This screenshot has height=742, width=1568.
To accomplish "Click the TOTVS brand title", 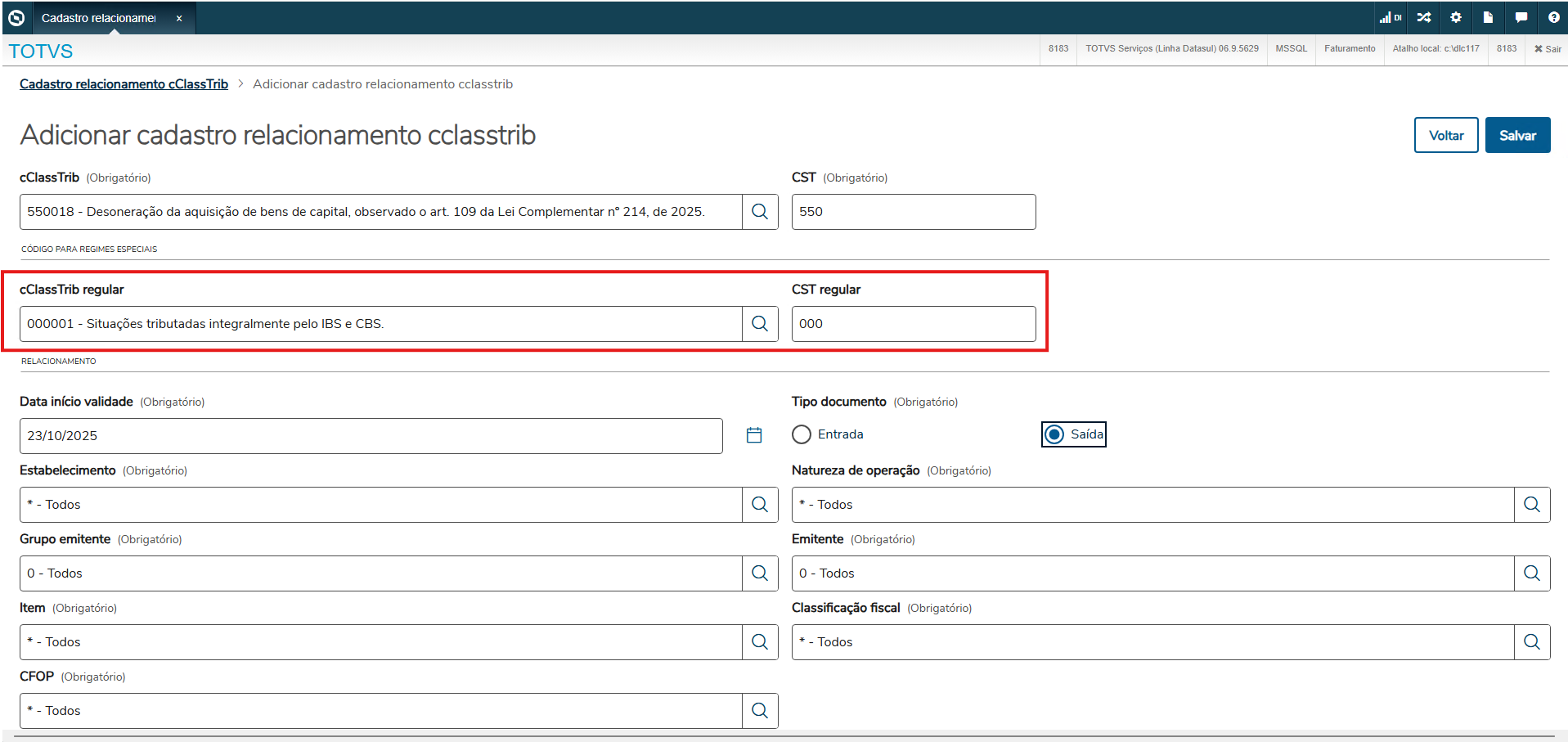I will point(41,51).
